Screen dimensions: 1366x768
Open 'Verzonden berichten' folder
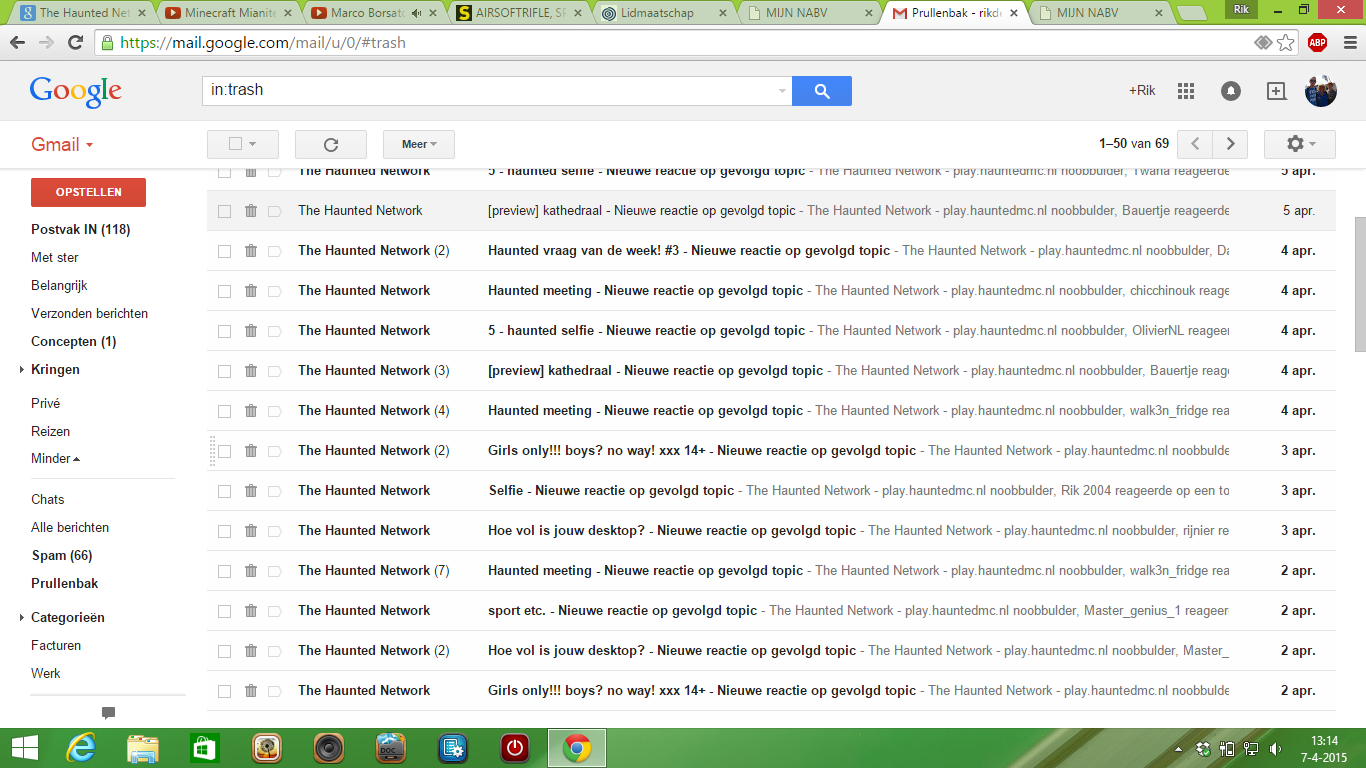pos(90,314)
